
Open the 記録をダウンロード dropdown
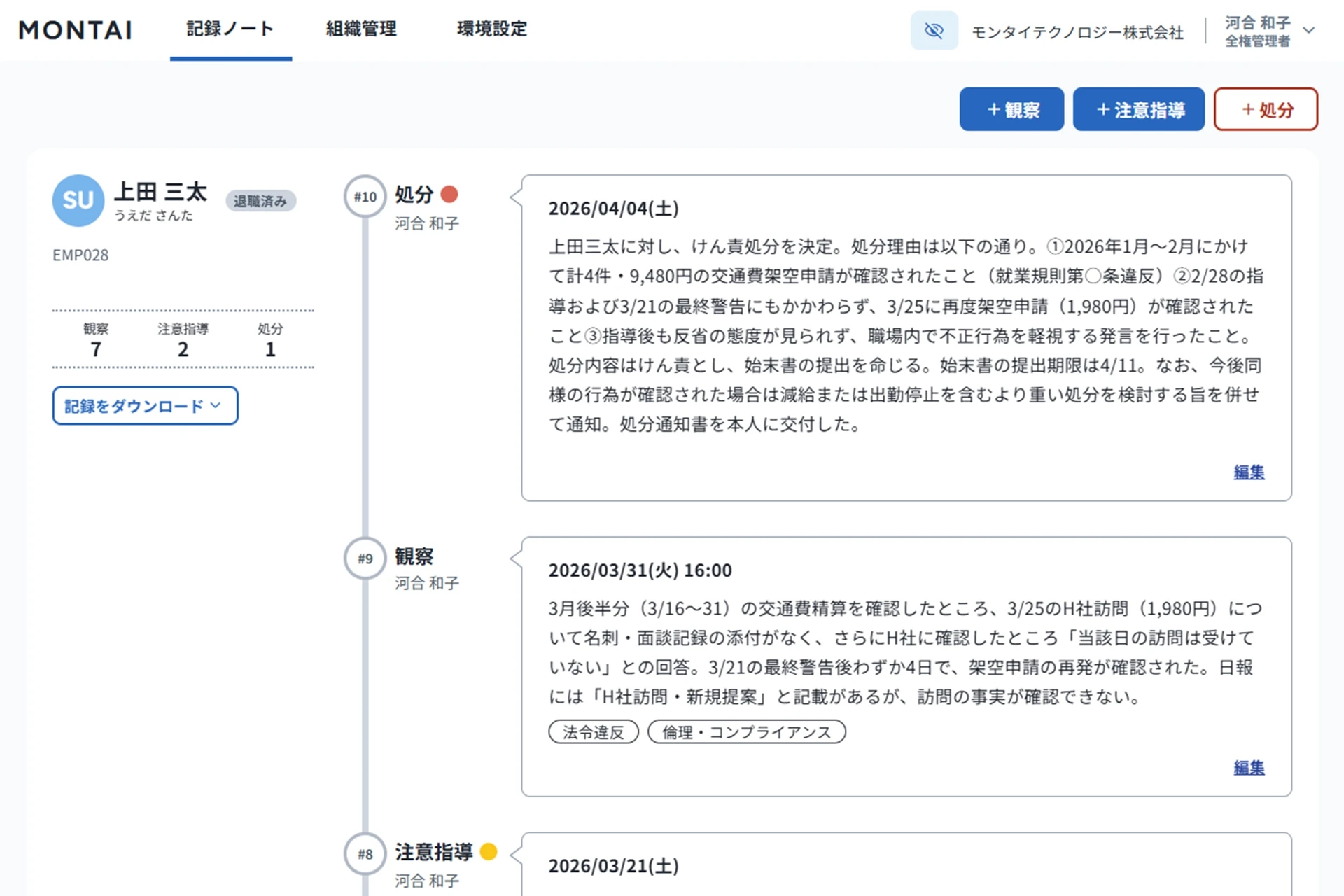pyautogui.click(x=145, y=406)
